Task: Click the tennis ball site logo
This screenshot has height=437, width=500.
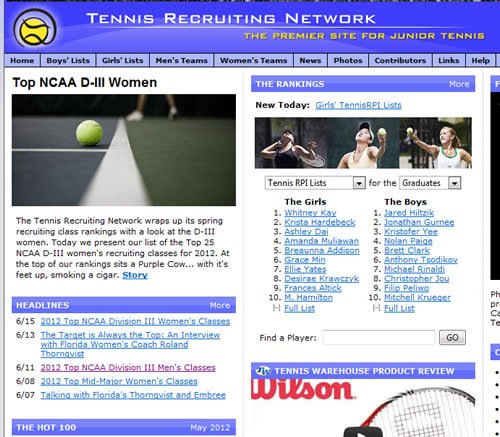Action: (35, 28)
